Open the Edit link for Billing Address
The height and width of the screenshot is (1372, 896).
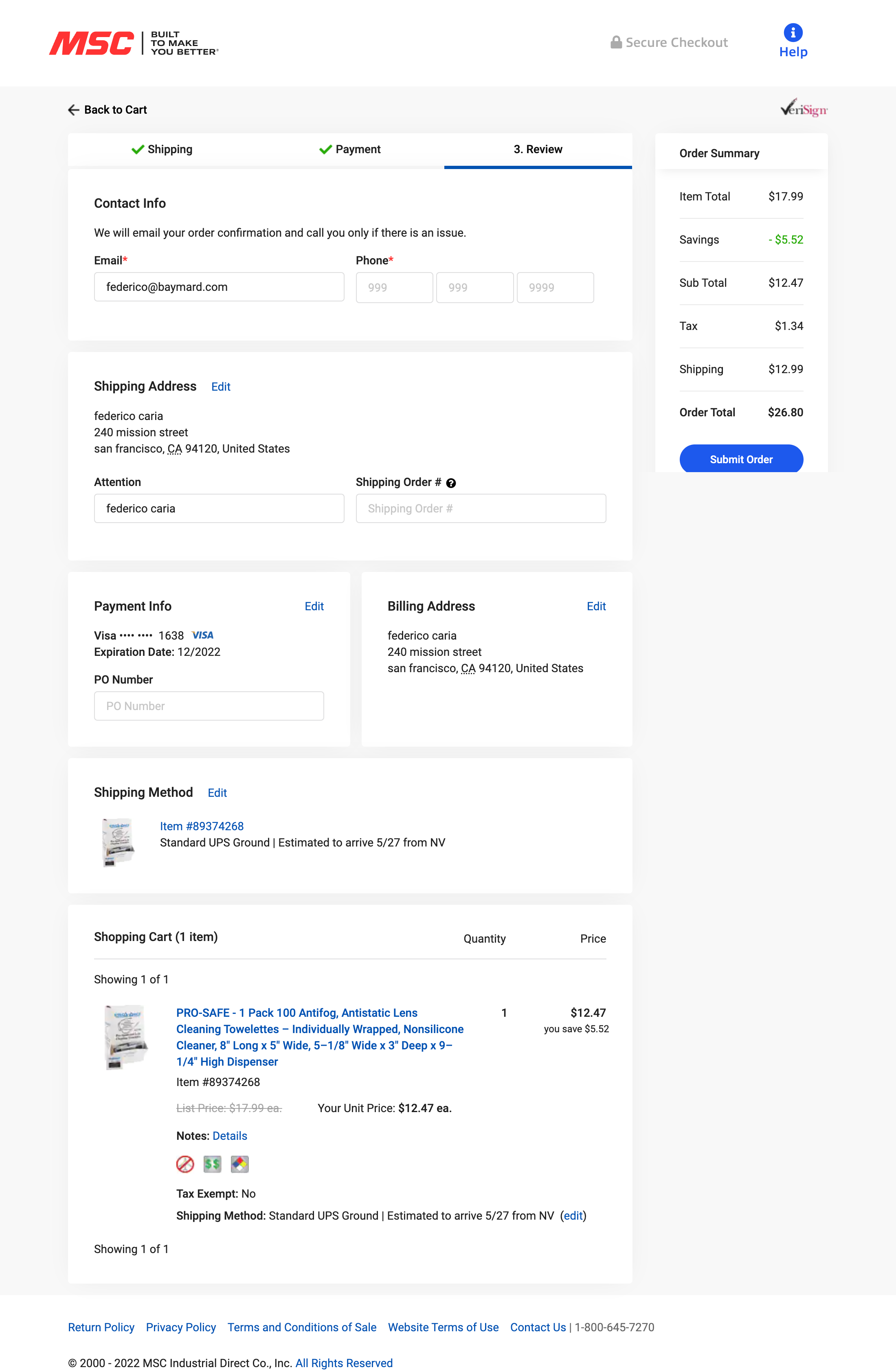(x=596, y=606)
